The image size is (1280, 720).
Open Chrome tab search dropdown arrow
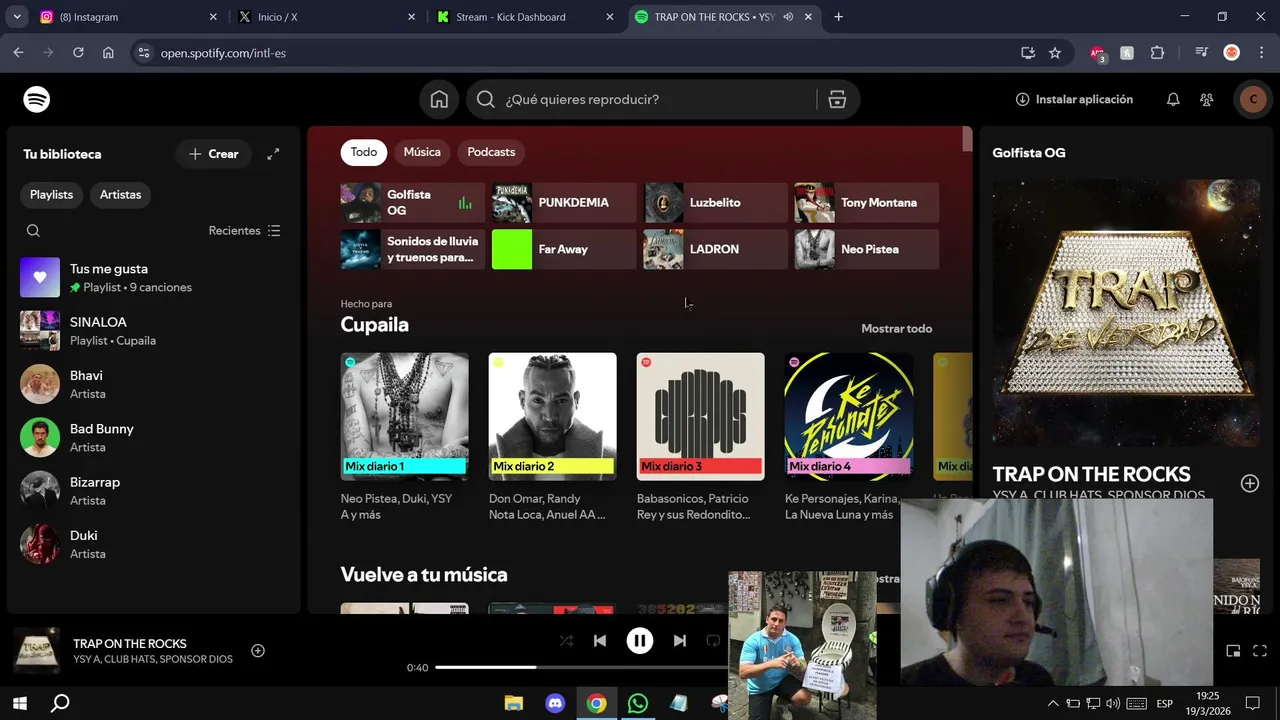(16, 17)
